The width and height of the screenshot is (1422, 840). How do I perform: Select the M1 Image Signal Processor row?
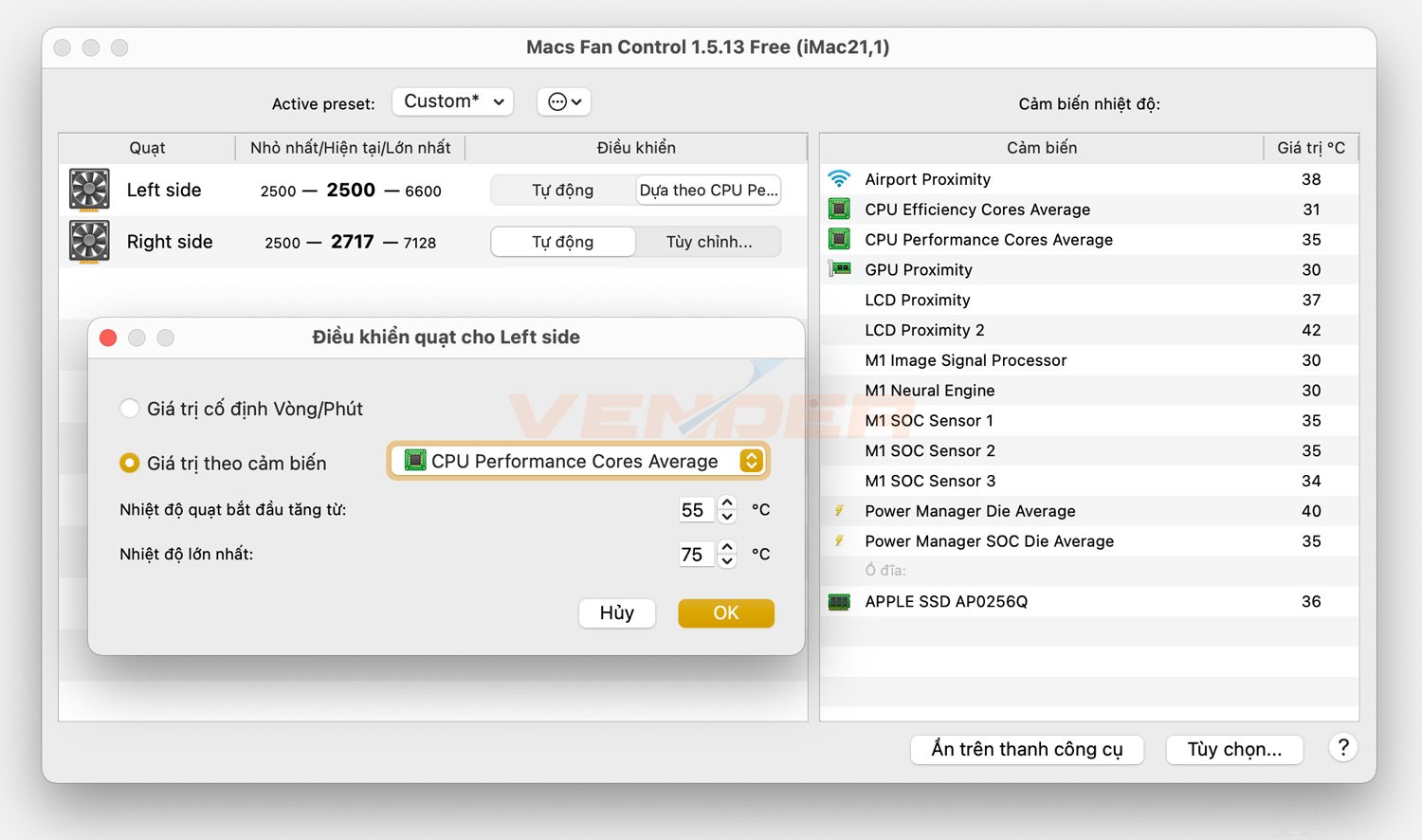(x=1089, y=360)
